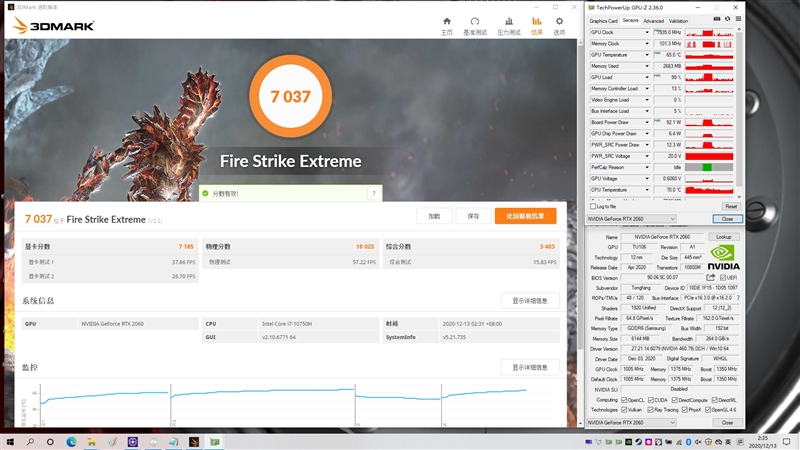Image resolution: width=800 pixels, height=450 pixels.
Task: Click the 加载 load button
Action: point(434,216)
